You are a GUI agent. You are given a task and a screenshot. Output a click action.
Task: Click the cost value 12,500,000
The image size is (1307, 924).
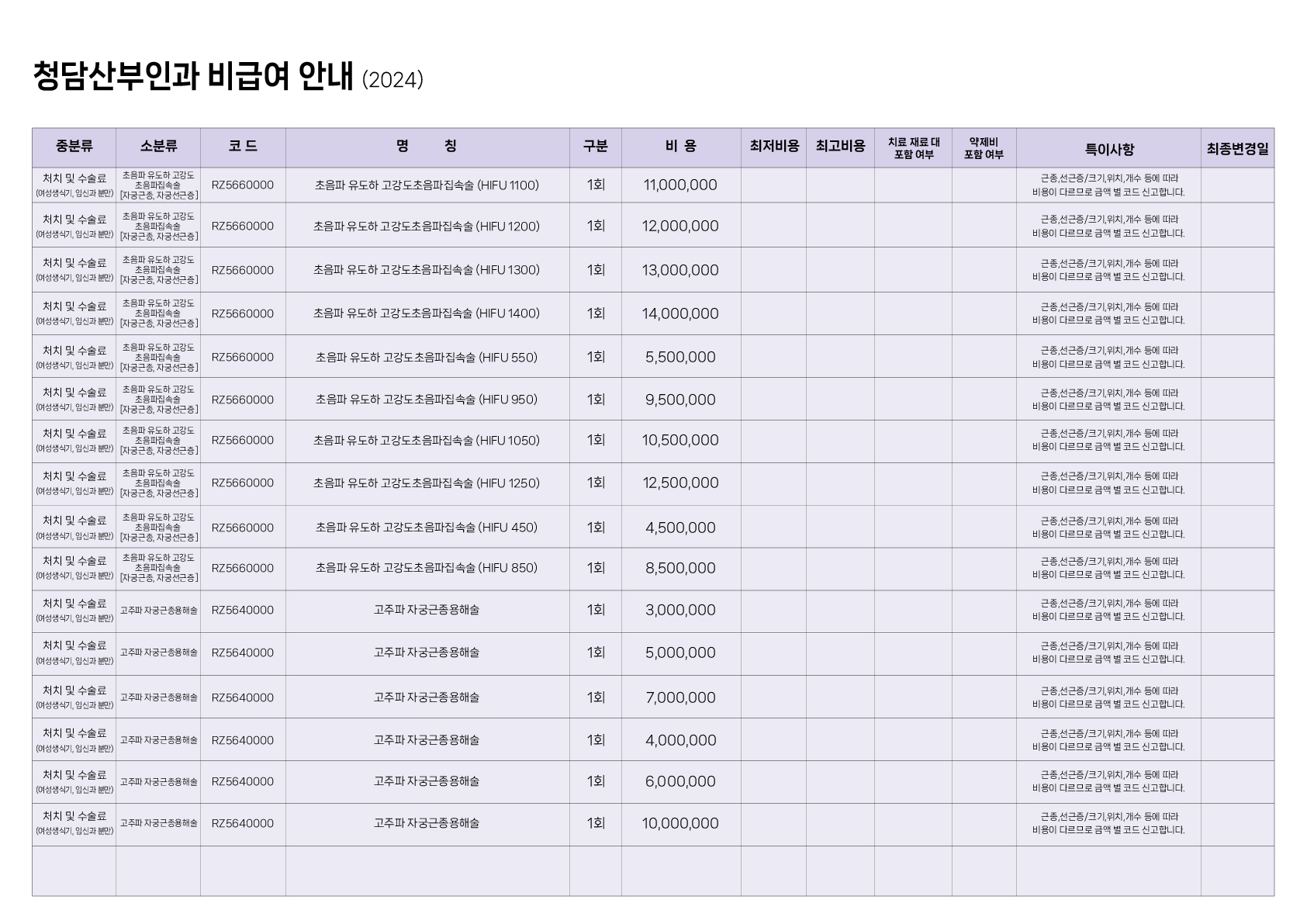680,483
